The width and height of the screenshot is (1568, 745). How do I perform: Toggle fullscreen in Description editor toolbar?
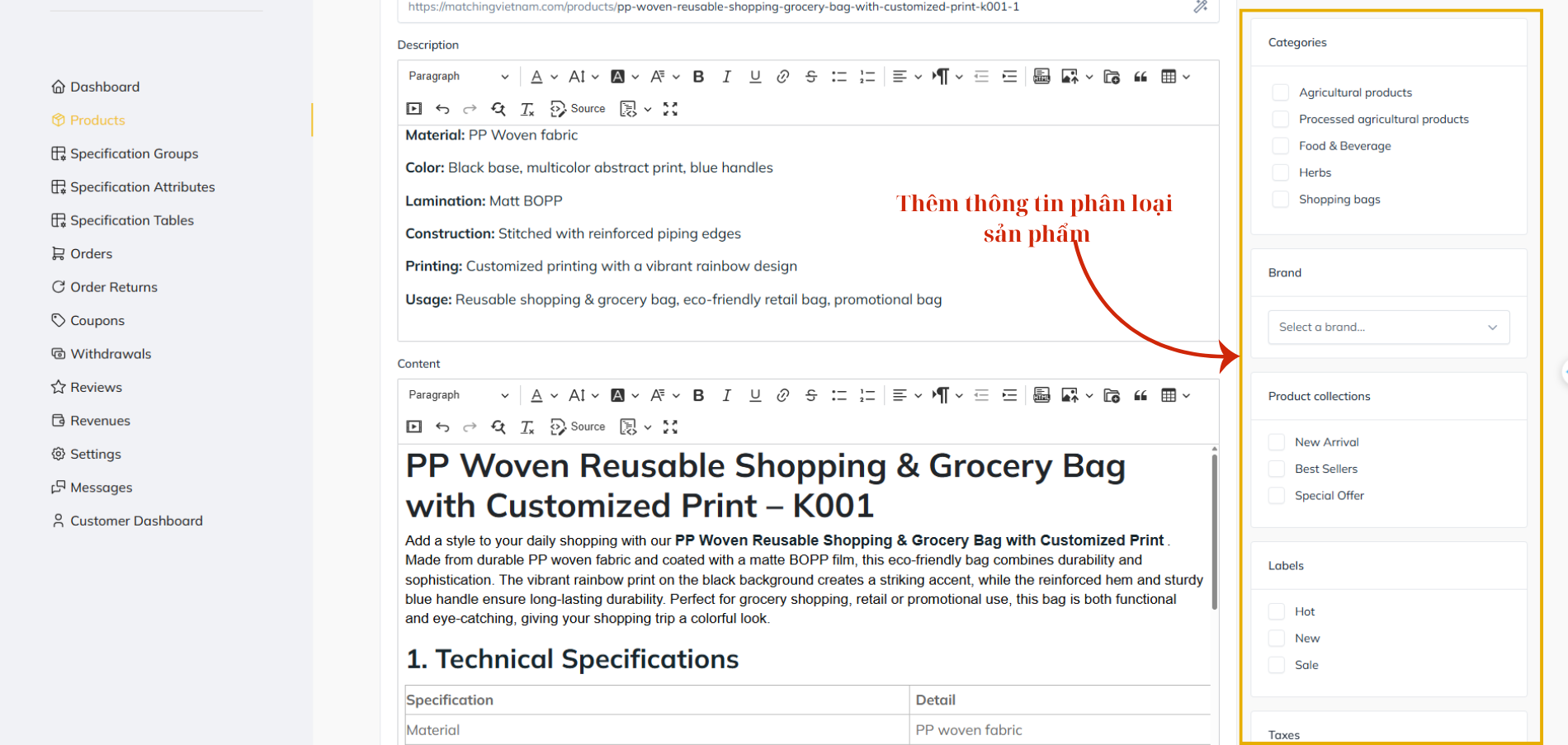670,109
